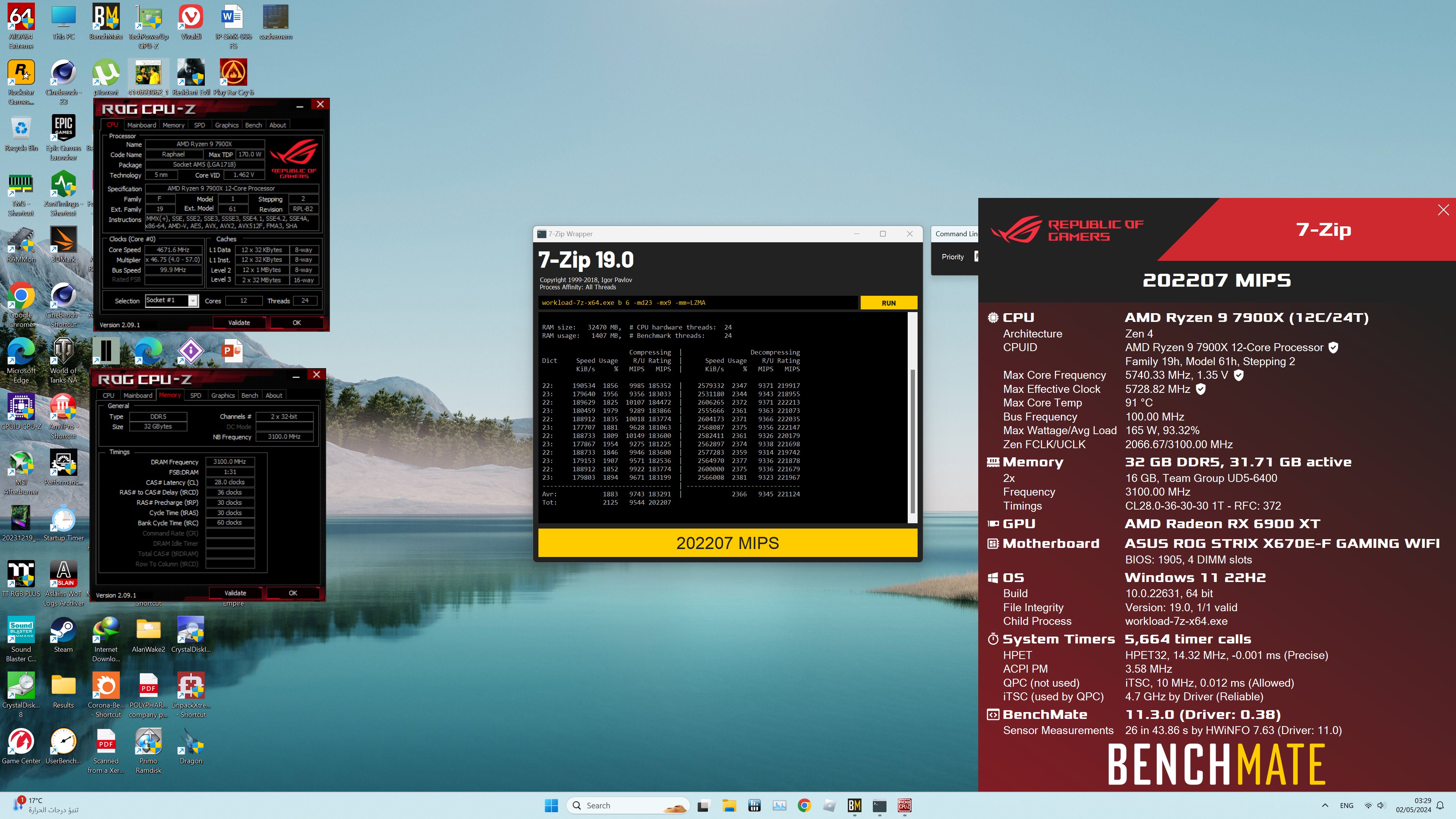The height and width of the screenshot is (819, 1456).
Task: Open weather widget showing 17°C
Action: pyautogui.click(x=45, y=805)
